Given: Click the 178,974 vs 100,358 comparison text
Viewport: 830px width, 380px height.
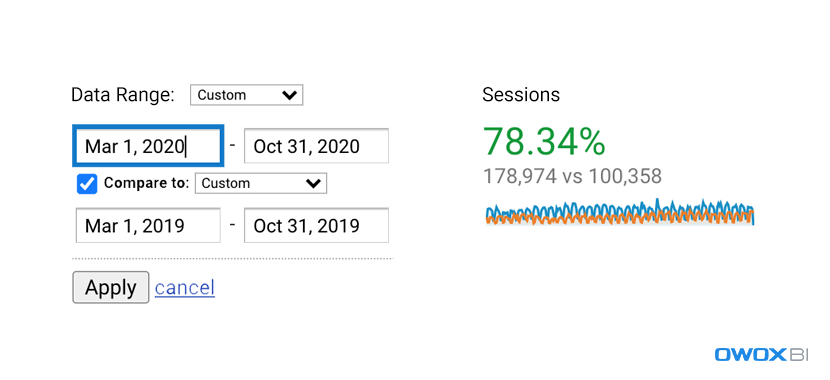Looking at the screenshot, I should point(572,176).
